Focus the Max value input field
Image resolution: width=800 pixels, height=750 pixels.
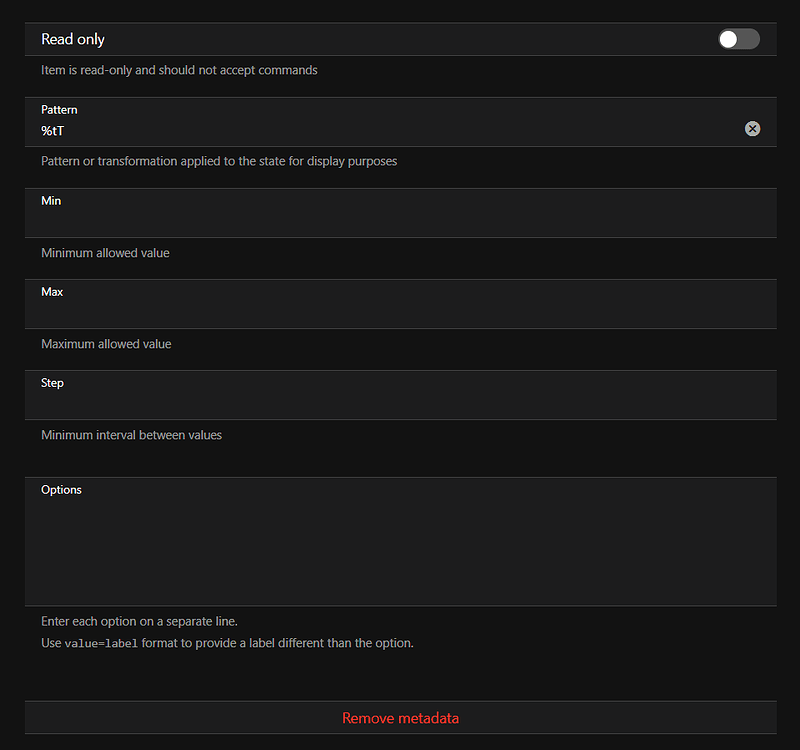click(390, 312)
